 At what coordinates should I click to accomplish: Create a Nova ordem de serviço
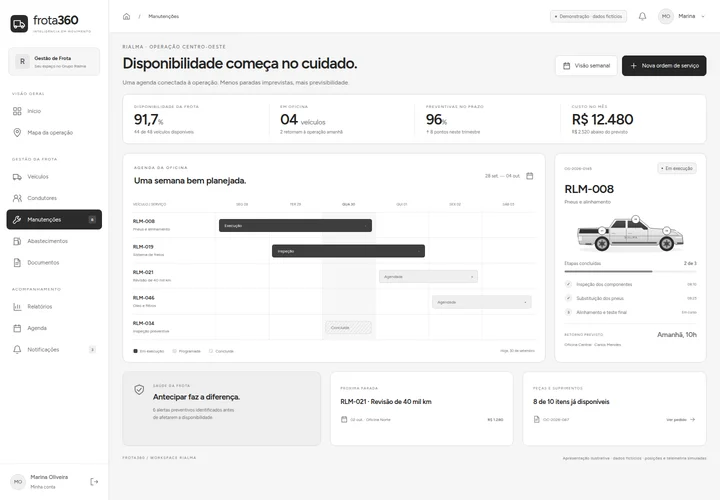point(664,66)
